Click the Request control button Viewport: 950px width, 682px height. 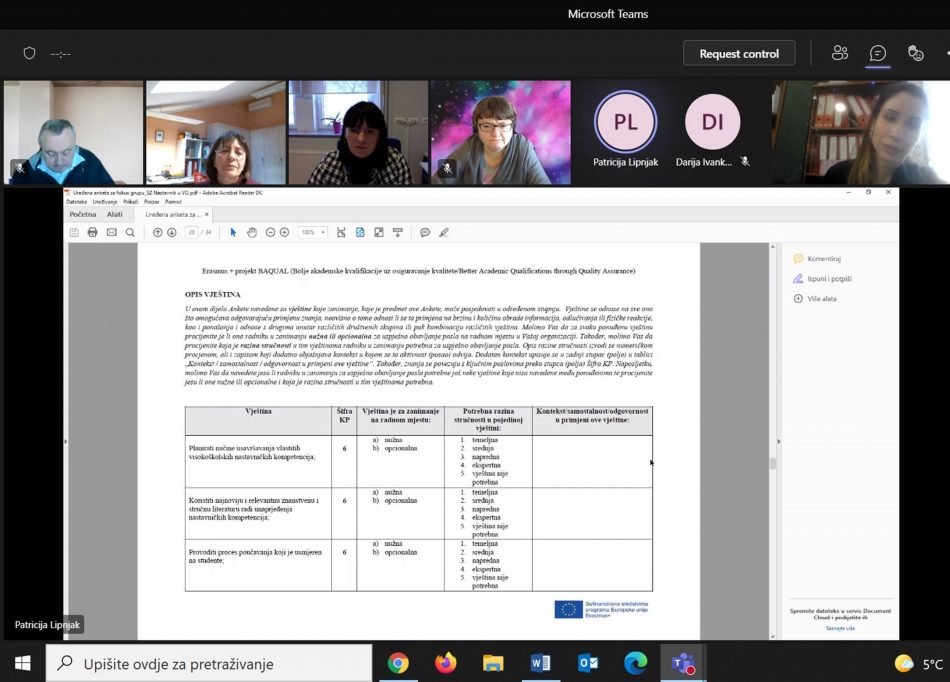(738, 53)
